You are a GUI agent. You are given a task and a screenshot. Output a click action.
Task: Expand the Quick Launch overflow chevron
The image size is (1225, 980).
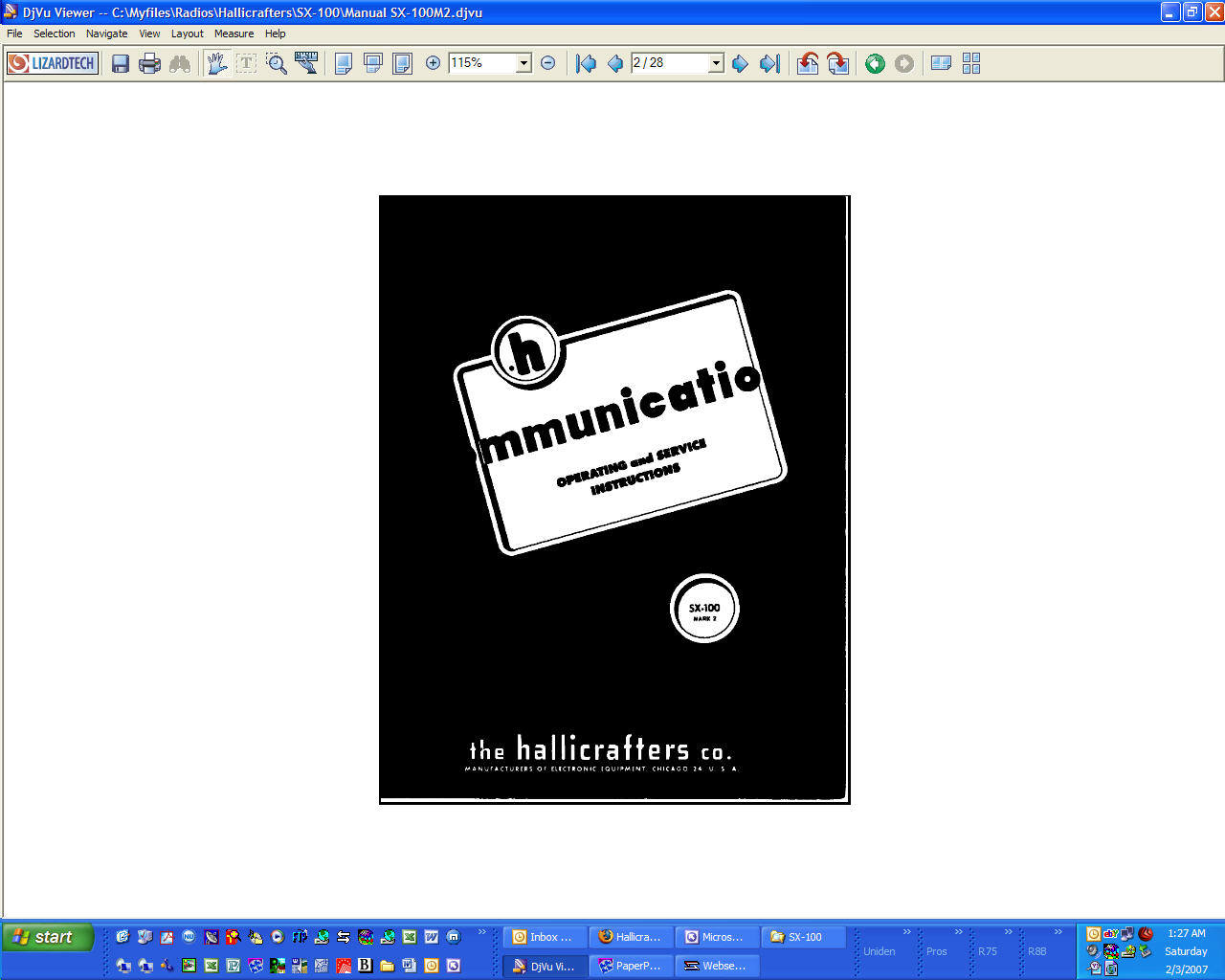click(482, 932)
